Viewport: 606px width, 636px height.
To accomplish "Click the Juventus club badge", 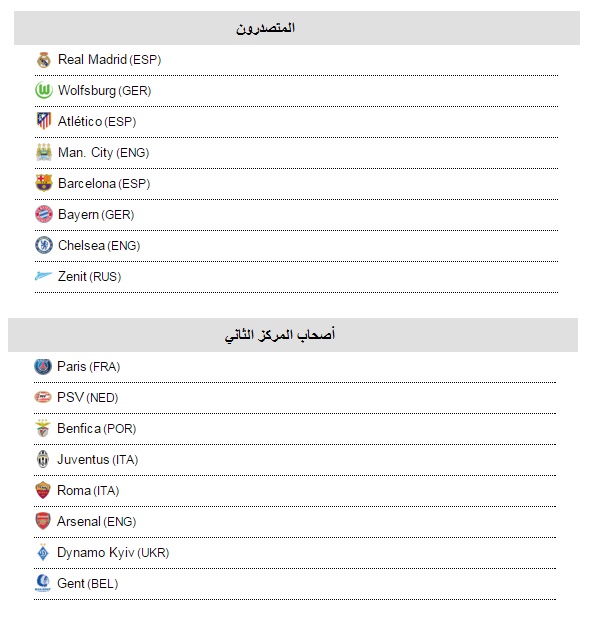I will [43, 459].
